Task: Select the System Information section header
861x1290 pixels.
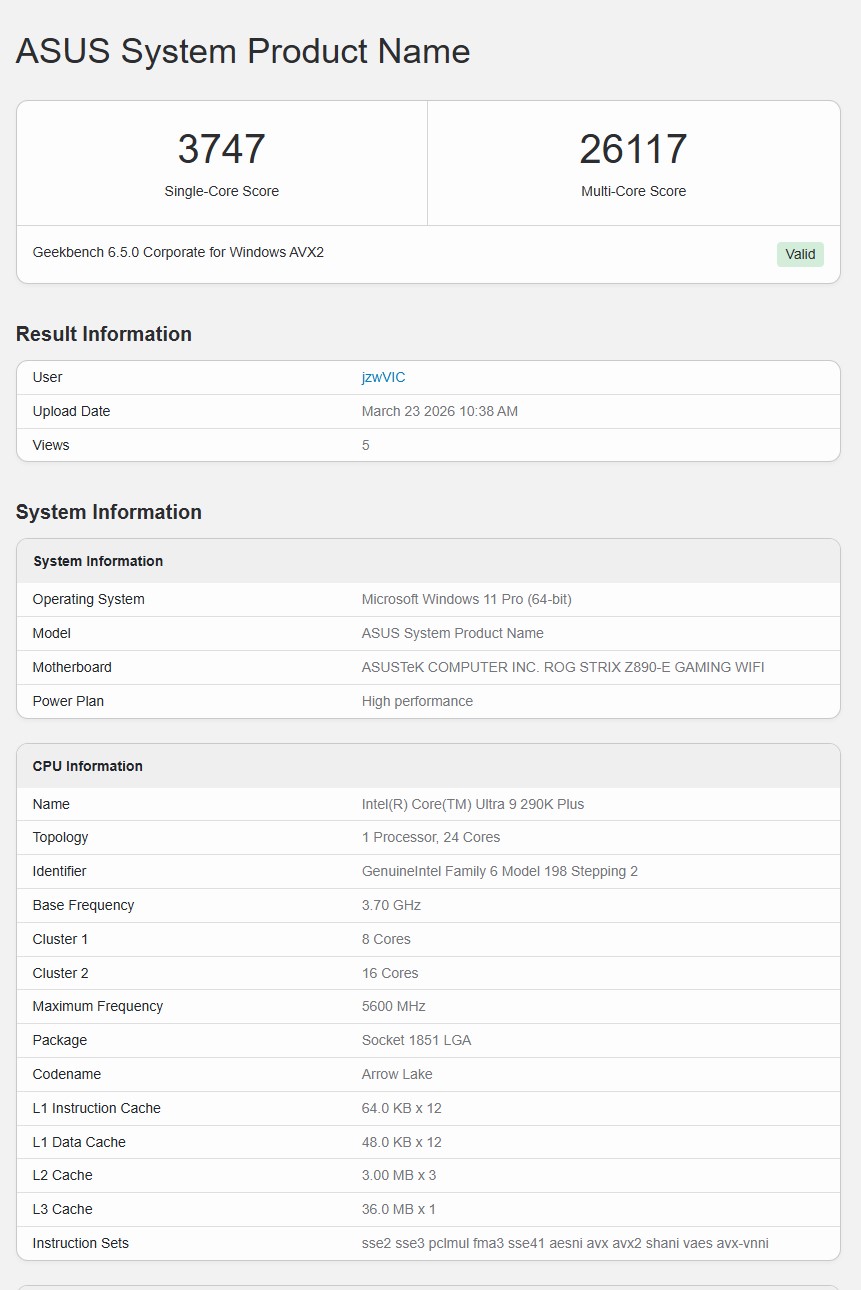Action: (x=108, y=511)
